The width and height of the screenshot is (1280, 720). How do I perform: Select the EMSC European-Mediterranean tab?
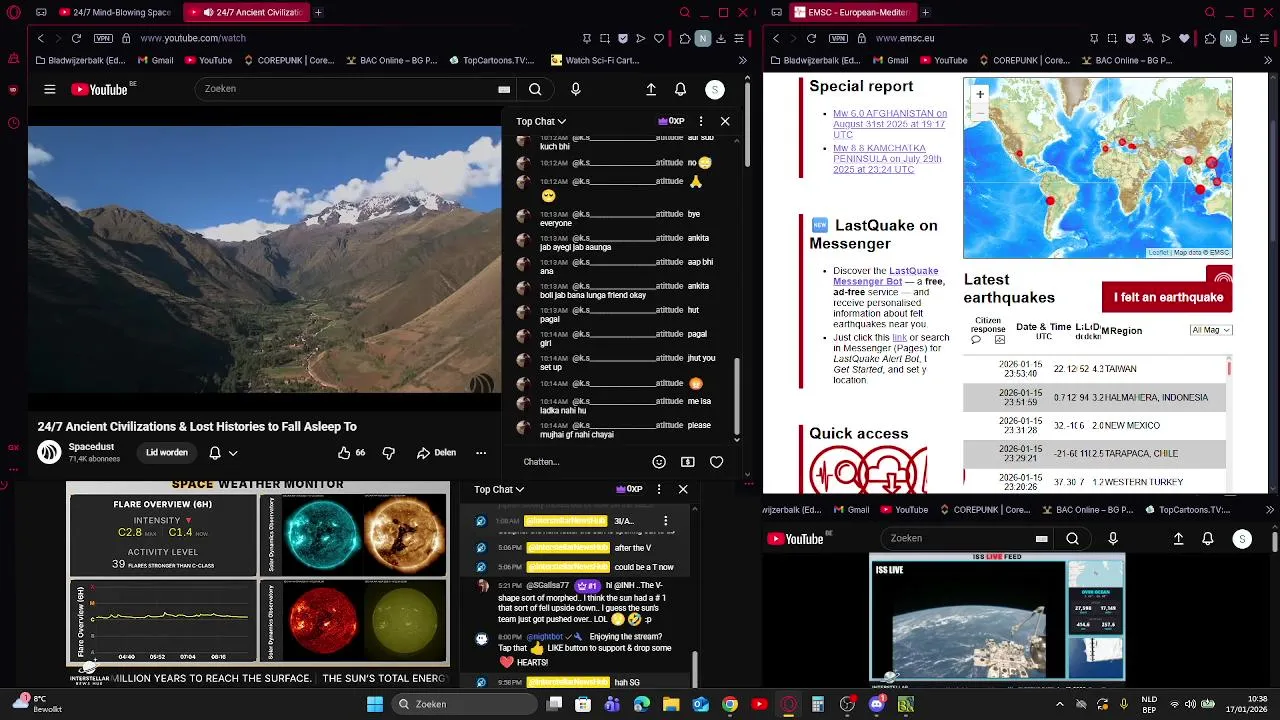pos(852,13)
